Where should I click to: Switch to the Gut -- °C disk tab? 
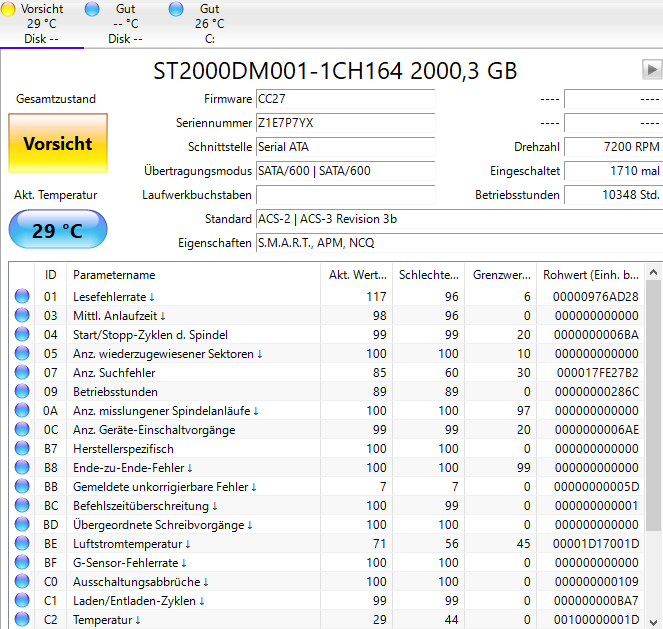point(126,24)
